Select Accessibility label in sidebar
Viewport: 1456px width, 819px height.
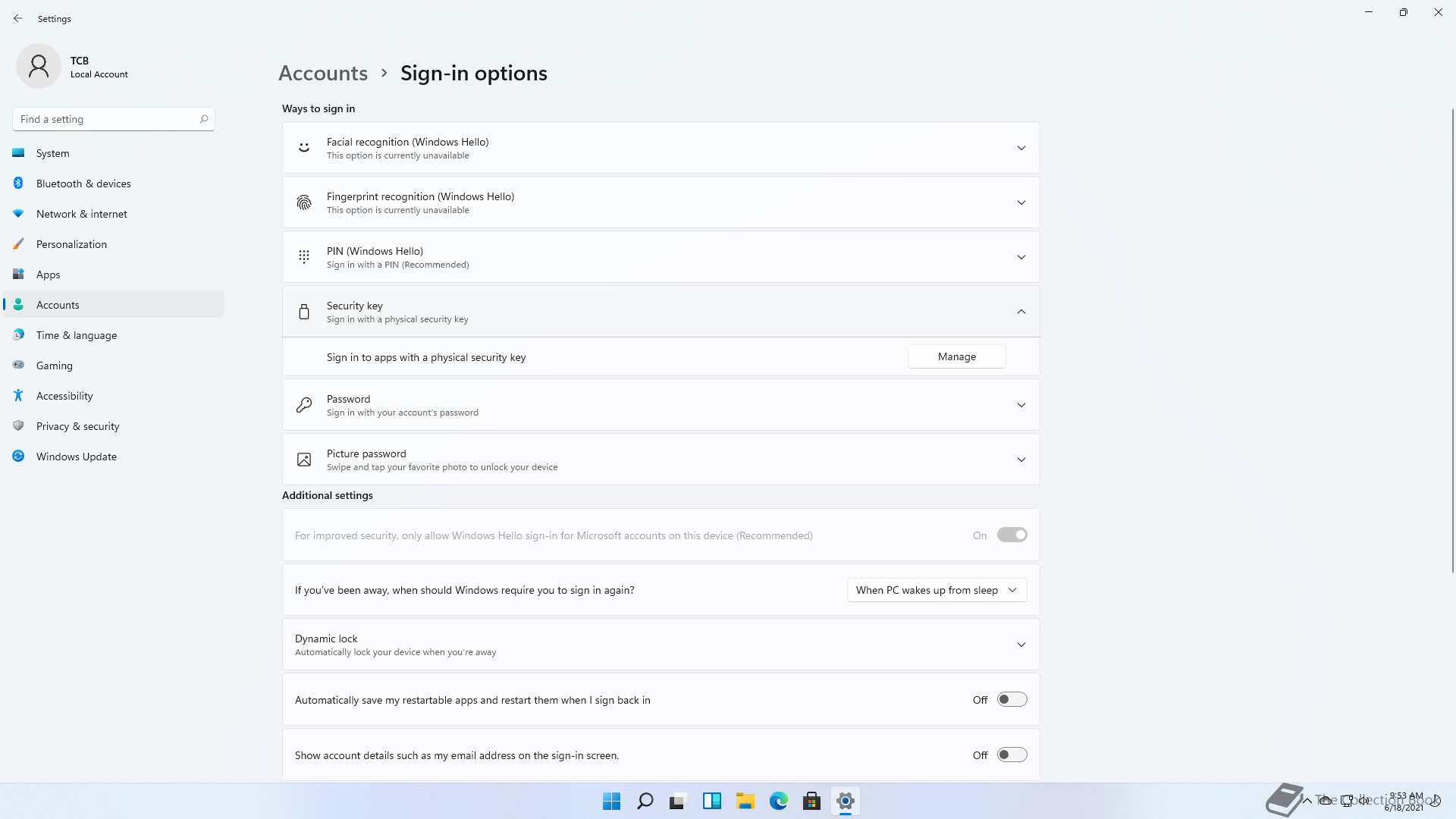pos(64,396)
